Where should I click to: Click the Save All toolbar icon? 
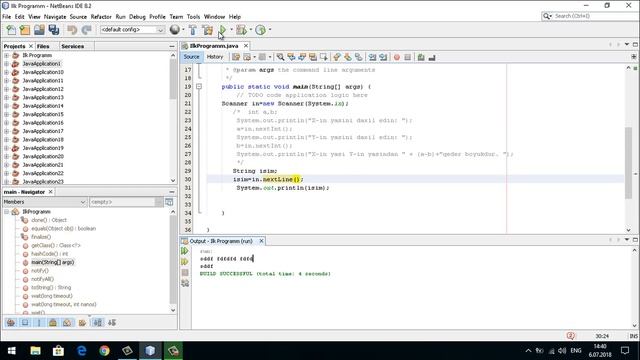[53, 30]
